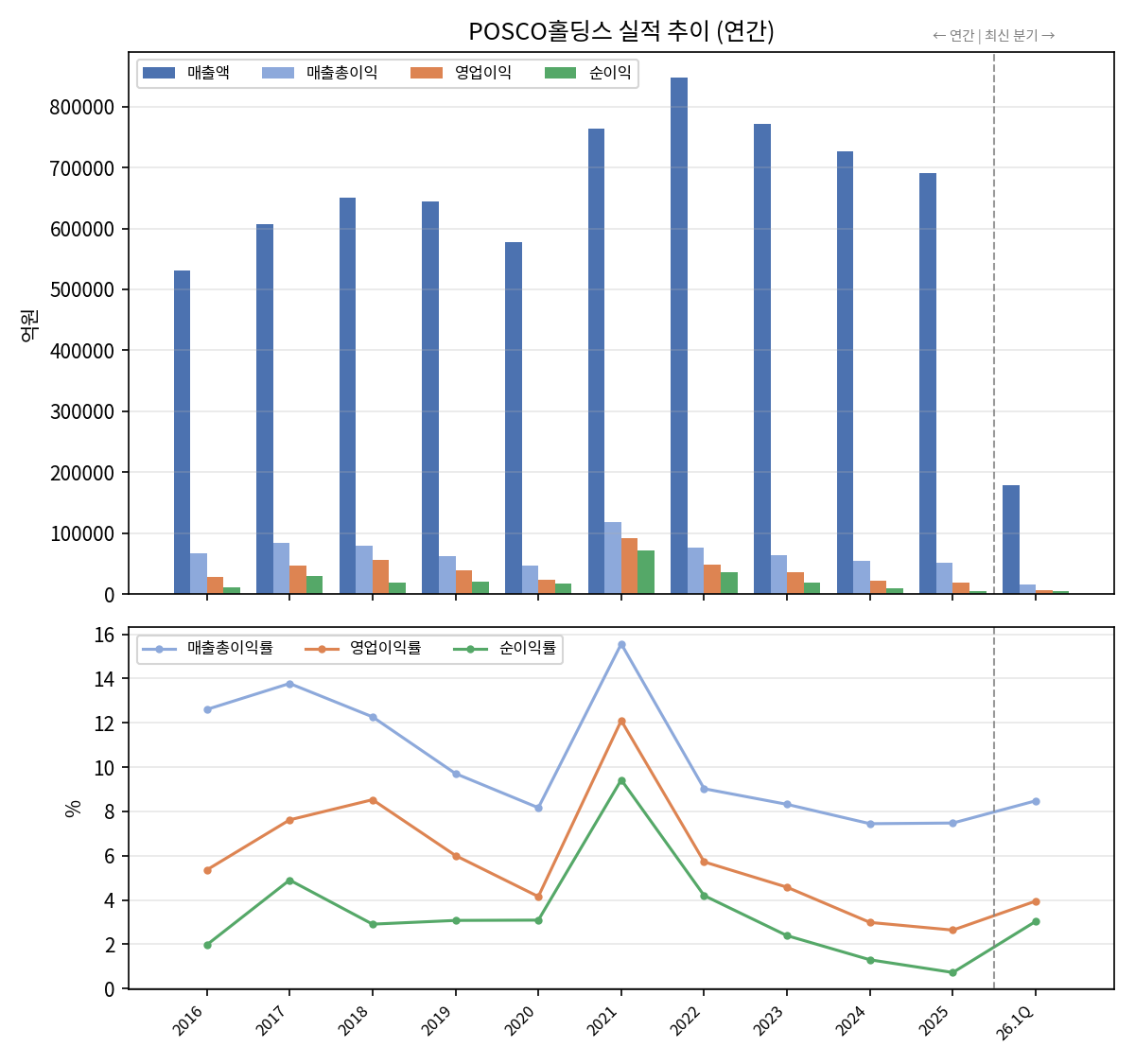Click the tallest 매출액 bar for 2022
The image size is (1135, 1064).
pos(679,336)
